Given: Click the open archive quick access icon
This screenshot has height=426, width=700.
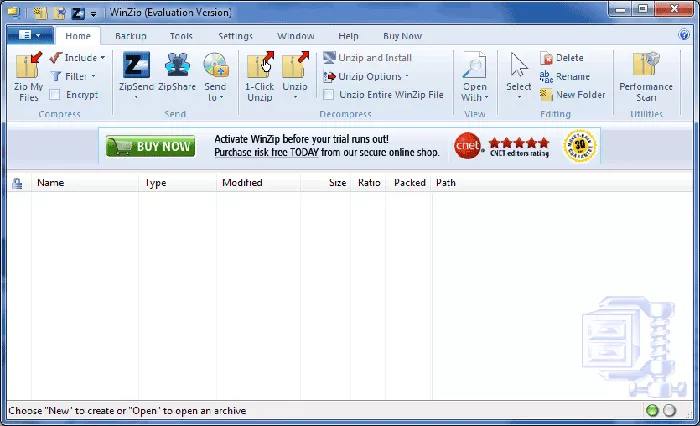Looking at the screenshot, I should tap(59, 13).
